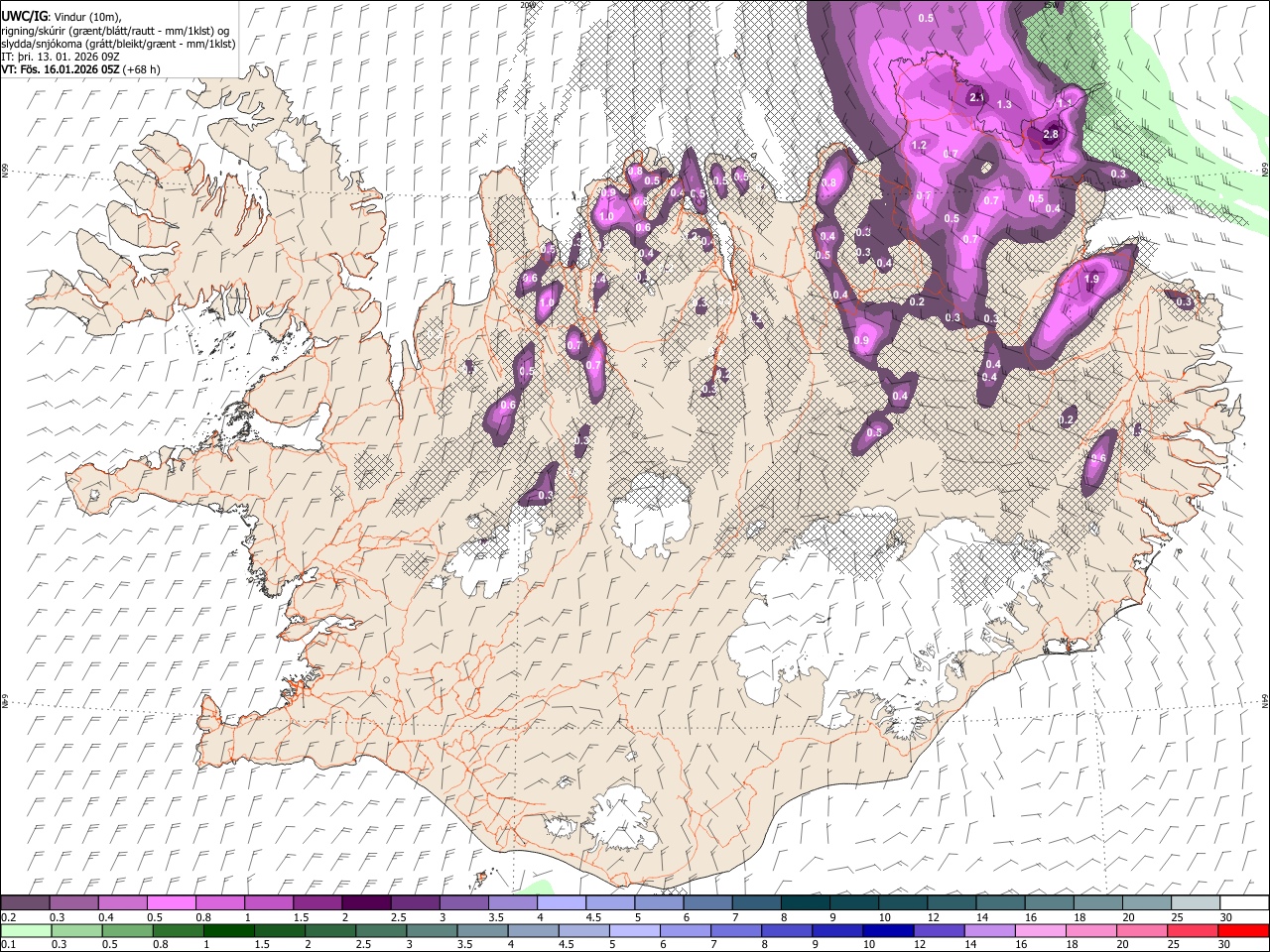Pick the dark blue 10 swatch in rain scale
The image size is (1270, 952).
887,930
